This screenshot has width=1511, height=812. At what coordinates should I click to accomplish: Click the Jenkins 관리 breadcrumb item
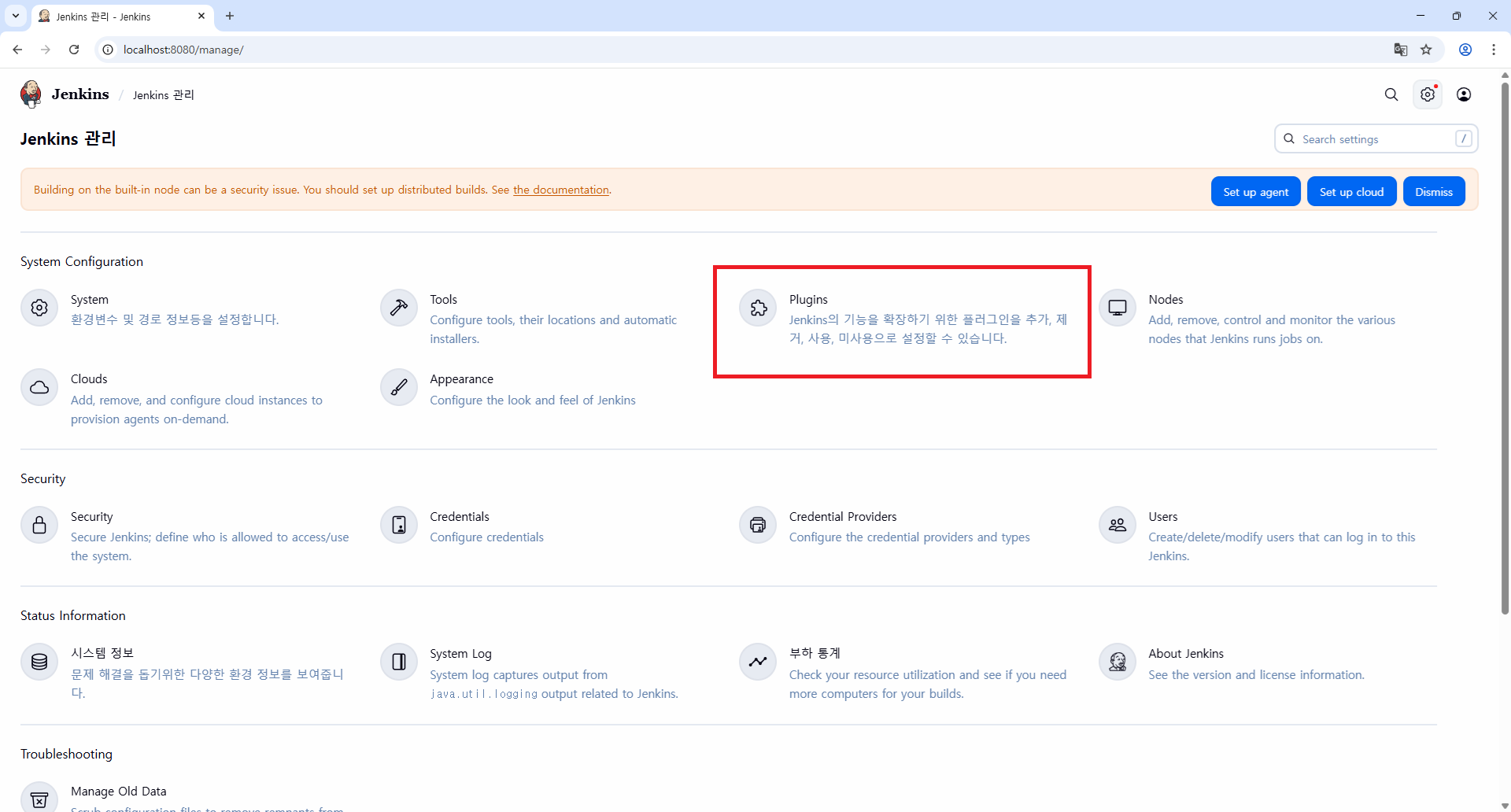click(164, 95)
